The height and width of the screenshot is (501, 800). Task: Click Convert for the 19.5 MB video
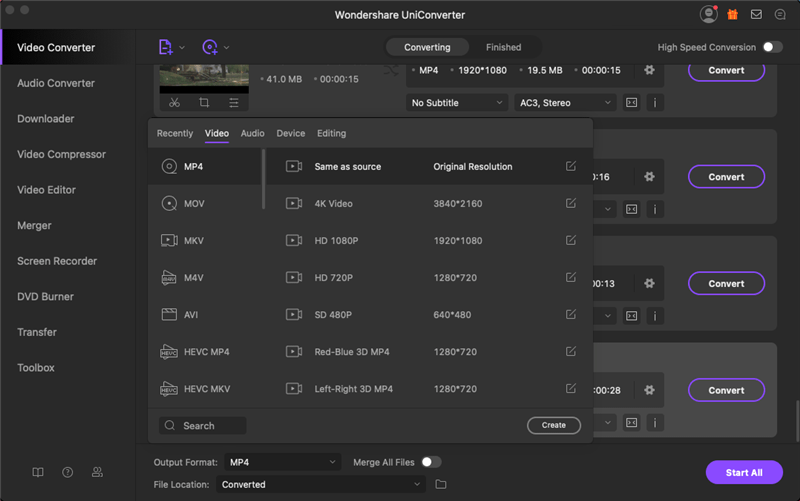coord(726,71)
